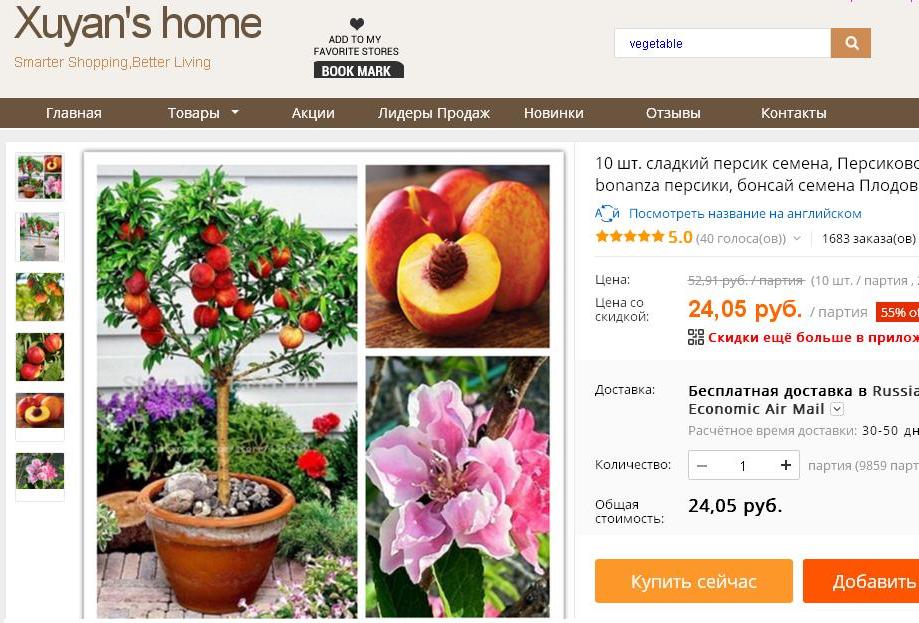This screenshot has width=919, height=623.
Task: Click the vegetable search input field
Action: (x=723, y=43)
